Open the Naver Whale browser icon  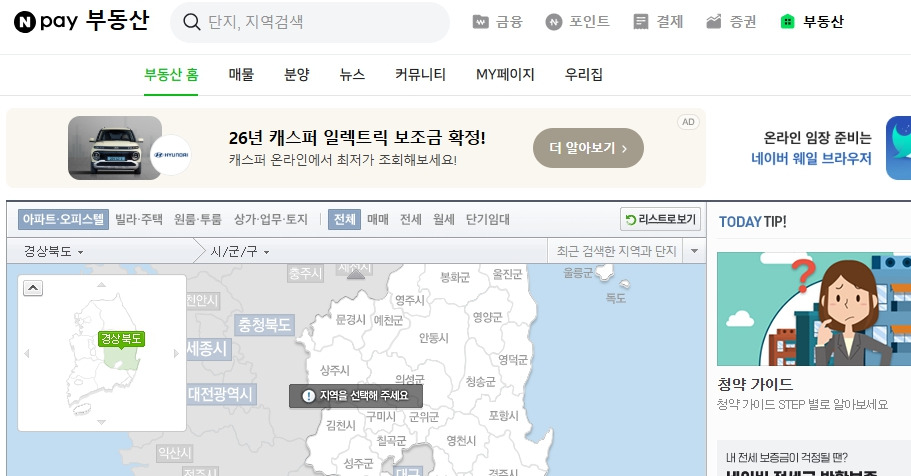click(898, 148)
